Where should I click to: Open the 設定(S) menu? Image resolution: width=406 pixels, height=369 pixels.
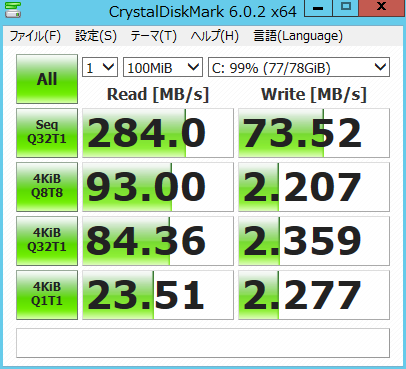click(x=96, y=36)
